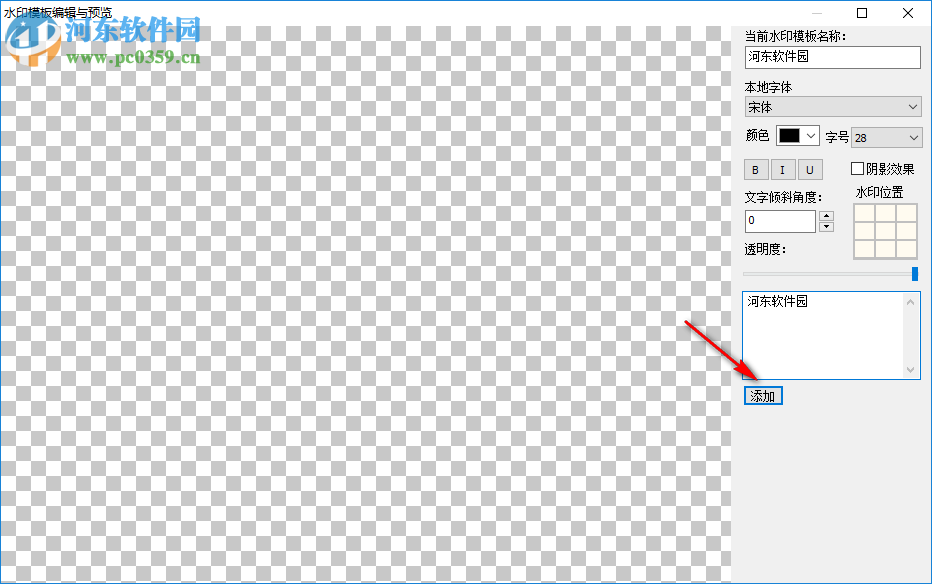Image resolution: width=932 pixels, height=584 pixels.
Task: Select top-left watermark position cell
Action: [864, 213]
